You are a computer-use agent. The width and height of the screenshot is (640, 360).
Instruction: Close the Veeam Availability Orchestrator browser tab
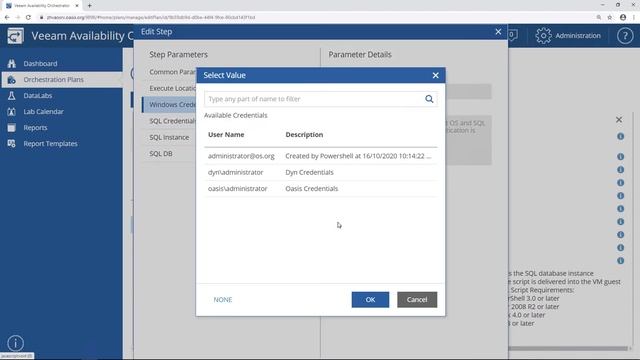77,6
